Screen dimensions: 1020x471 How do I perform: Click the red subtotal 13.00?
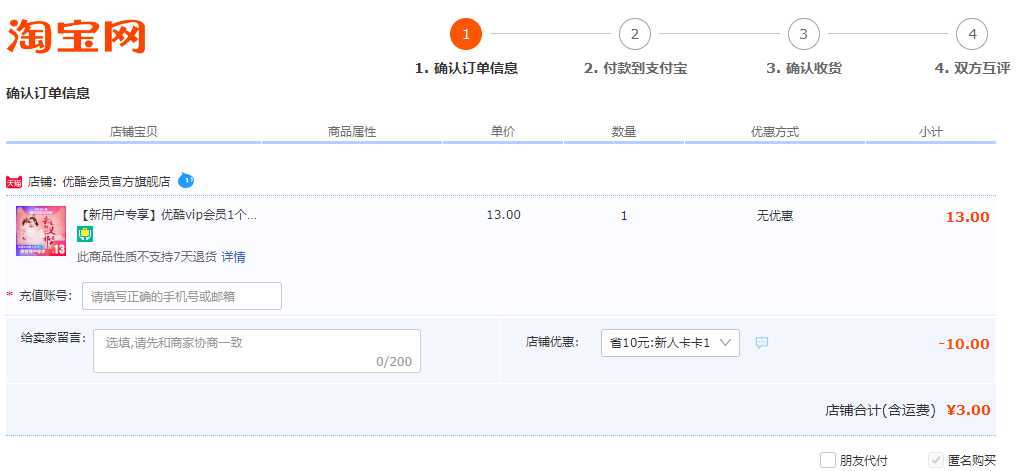point(967,217)
